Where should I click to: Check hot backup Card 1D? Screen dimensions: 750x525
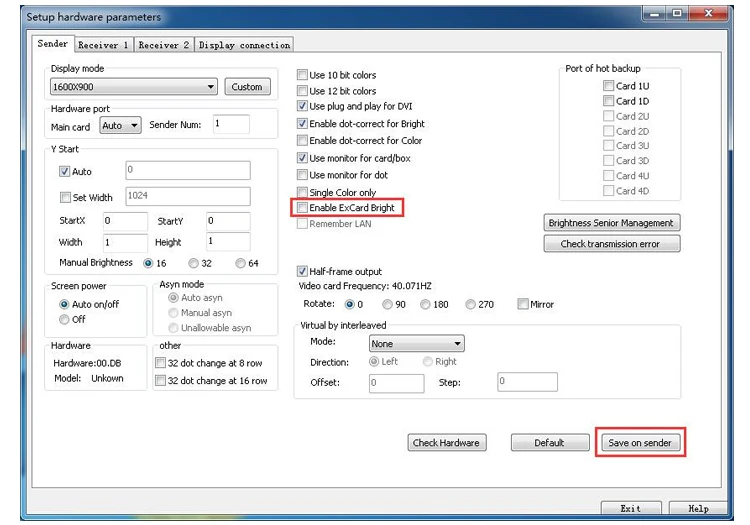(x=608, y=101)
